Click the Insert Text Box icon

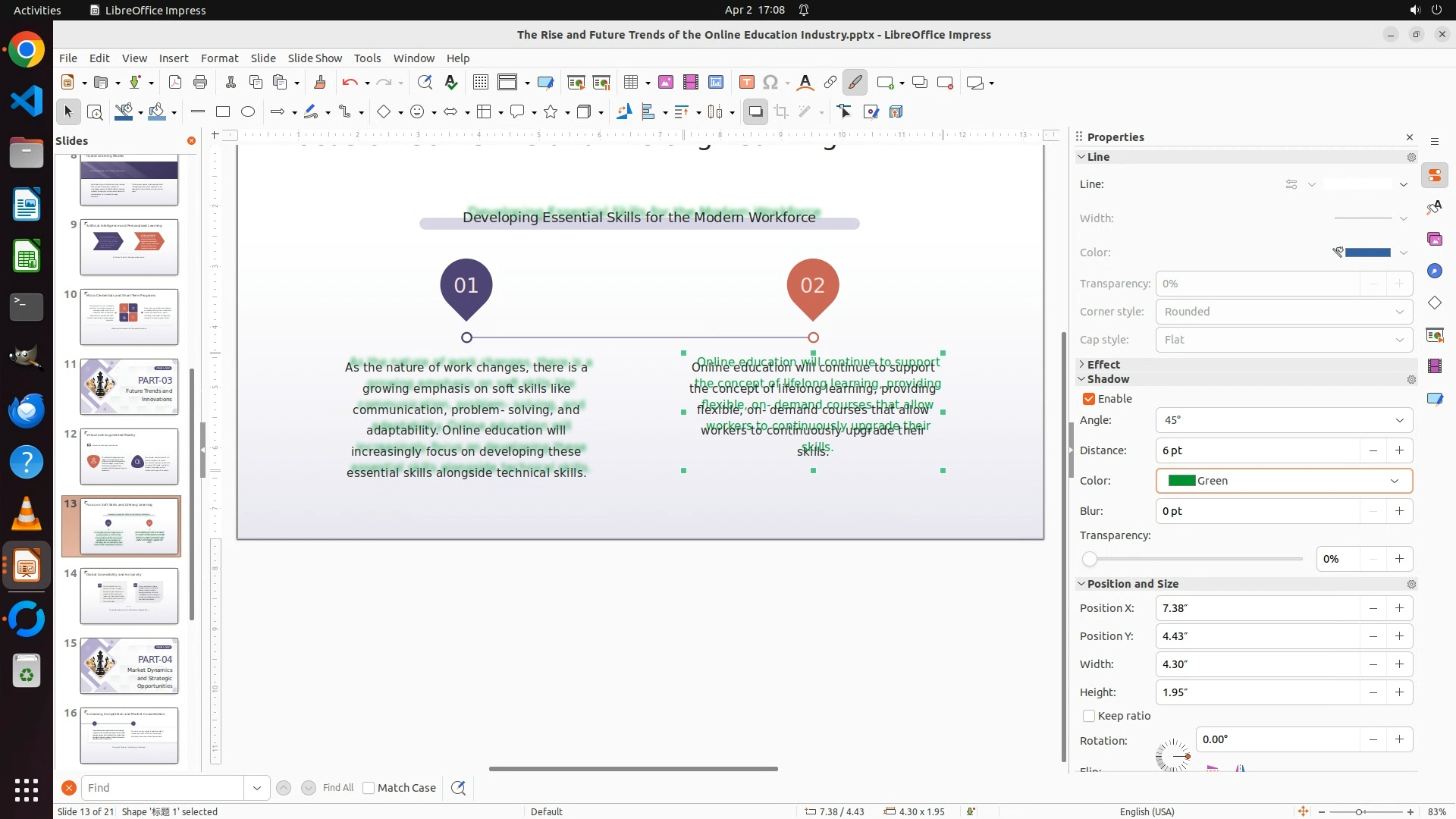point(746,83)
